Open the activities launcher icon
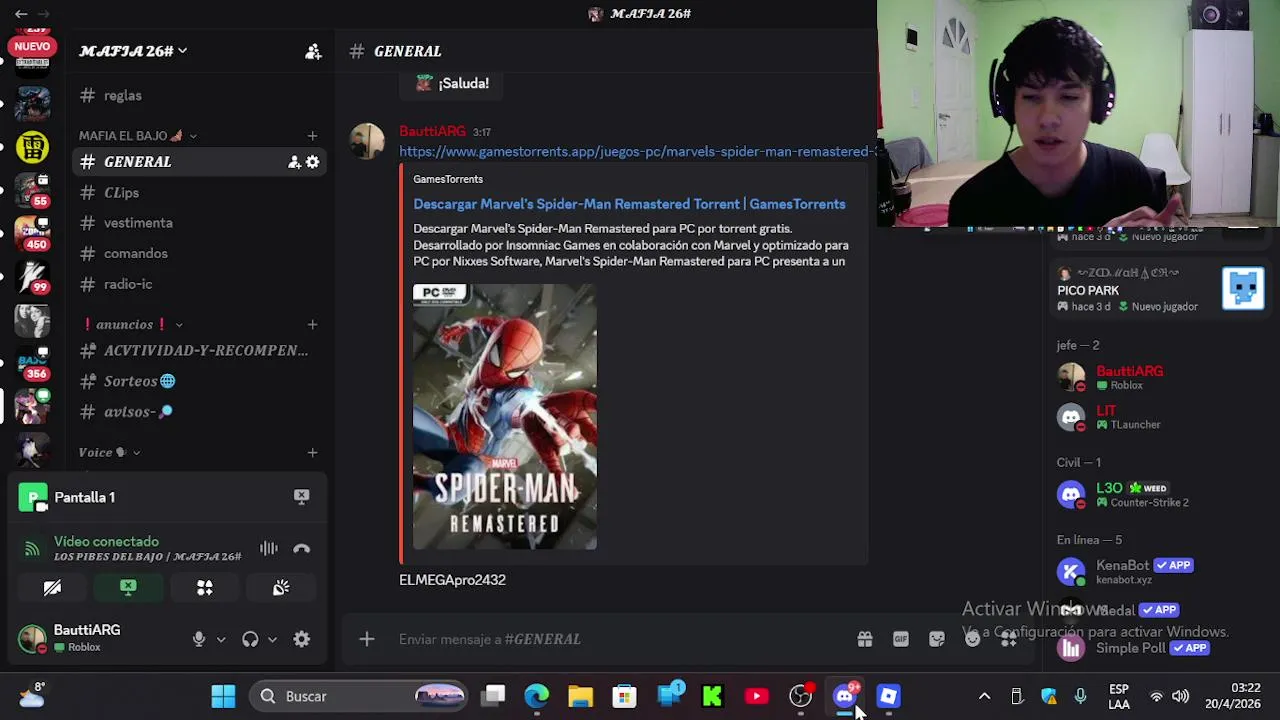This screenshot has height=720, width=1280. 204,588
